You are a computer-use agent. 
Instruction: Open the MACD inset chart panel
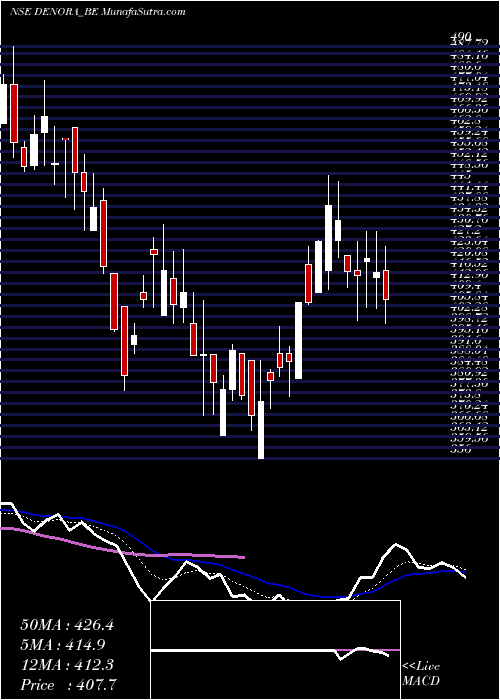coord(275,650)
